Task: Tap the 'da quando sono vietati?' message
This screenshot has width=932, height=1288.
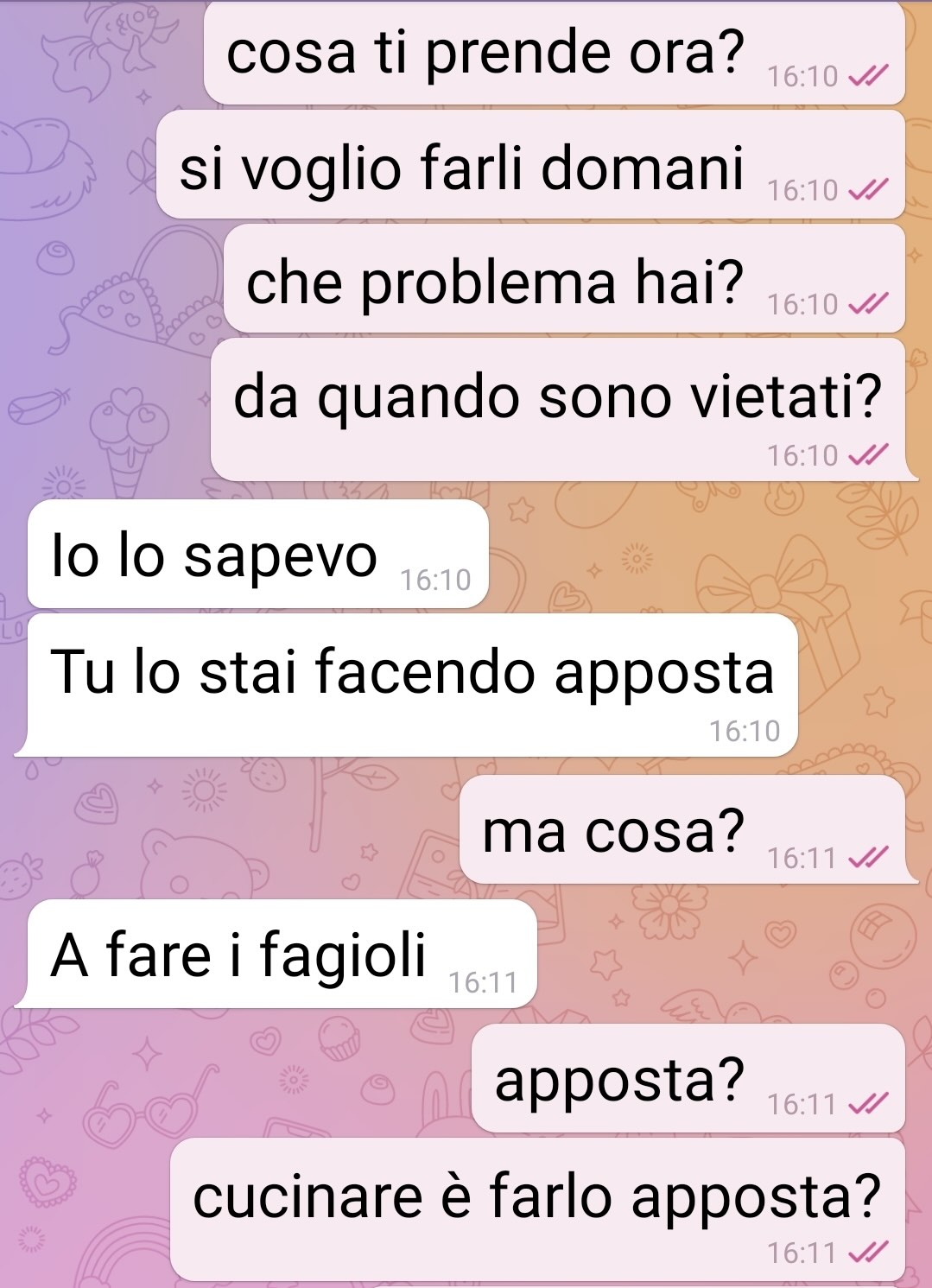Action: pyautogui.click(x=558, y=409)
